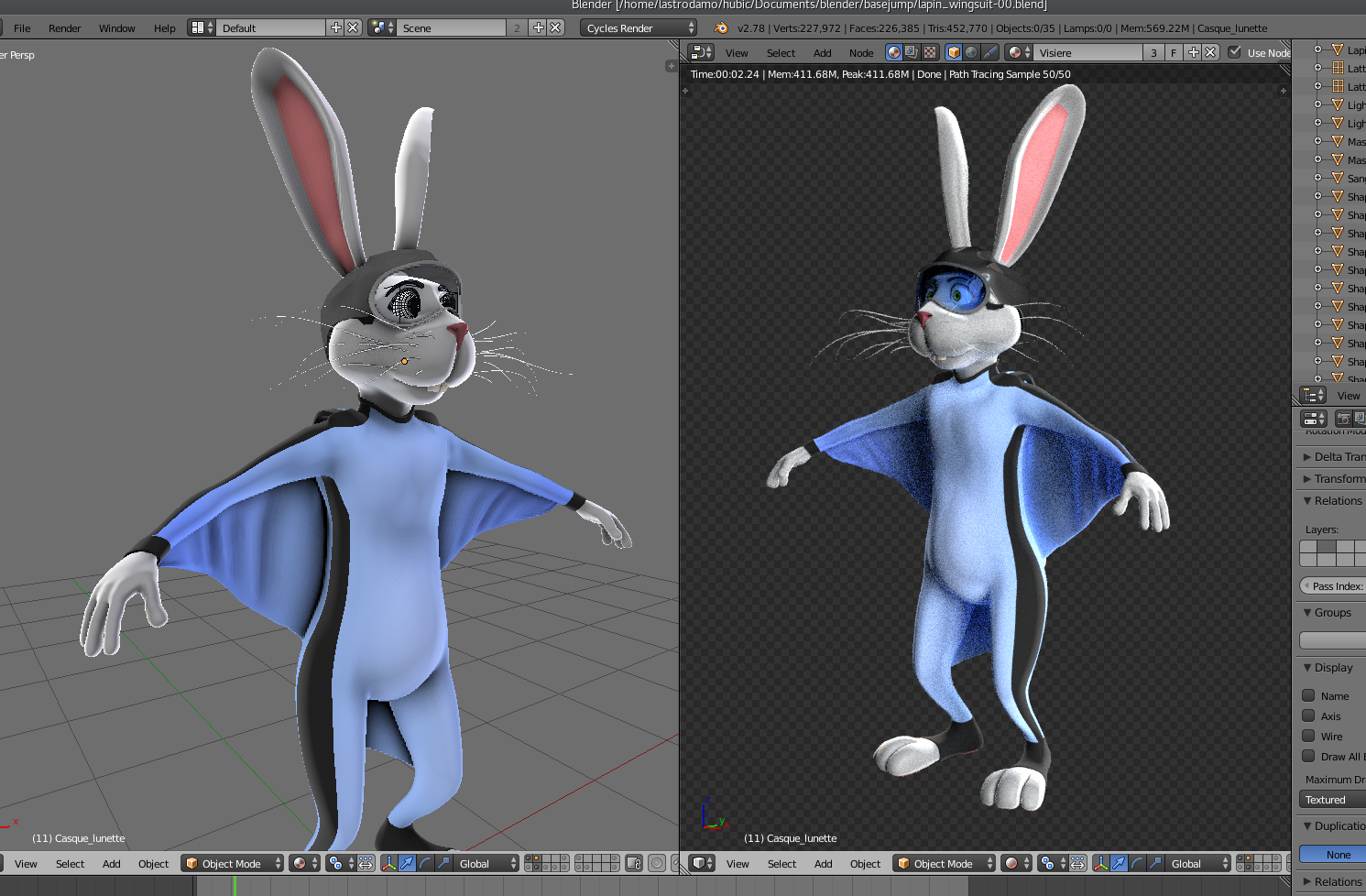Choose Object shader nodes icon in node header
This screenshot has width=1366, height=896.
tap(954, 52)
